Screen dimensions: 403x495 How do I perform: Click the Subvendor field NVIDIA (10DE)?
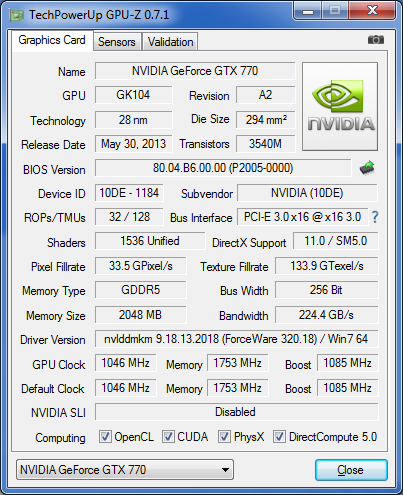[307, 193]
